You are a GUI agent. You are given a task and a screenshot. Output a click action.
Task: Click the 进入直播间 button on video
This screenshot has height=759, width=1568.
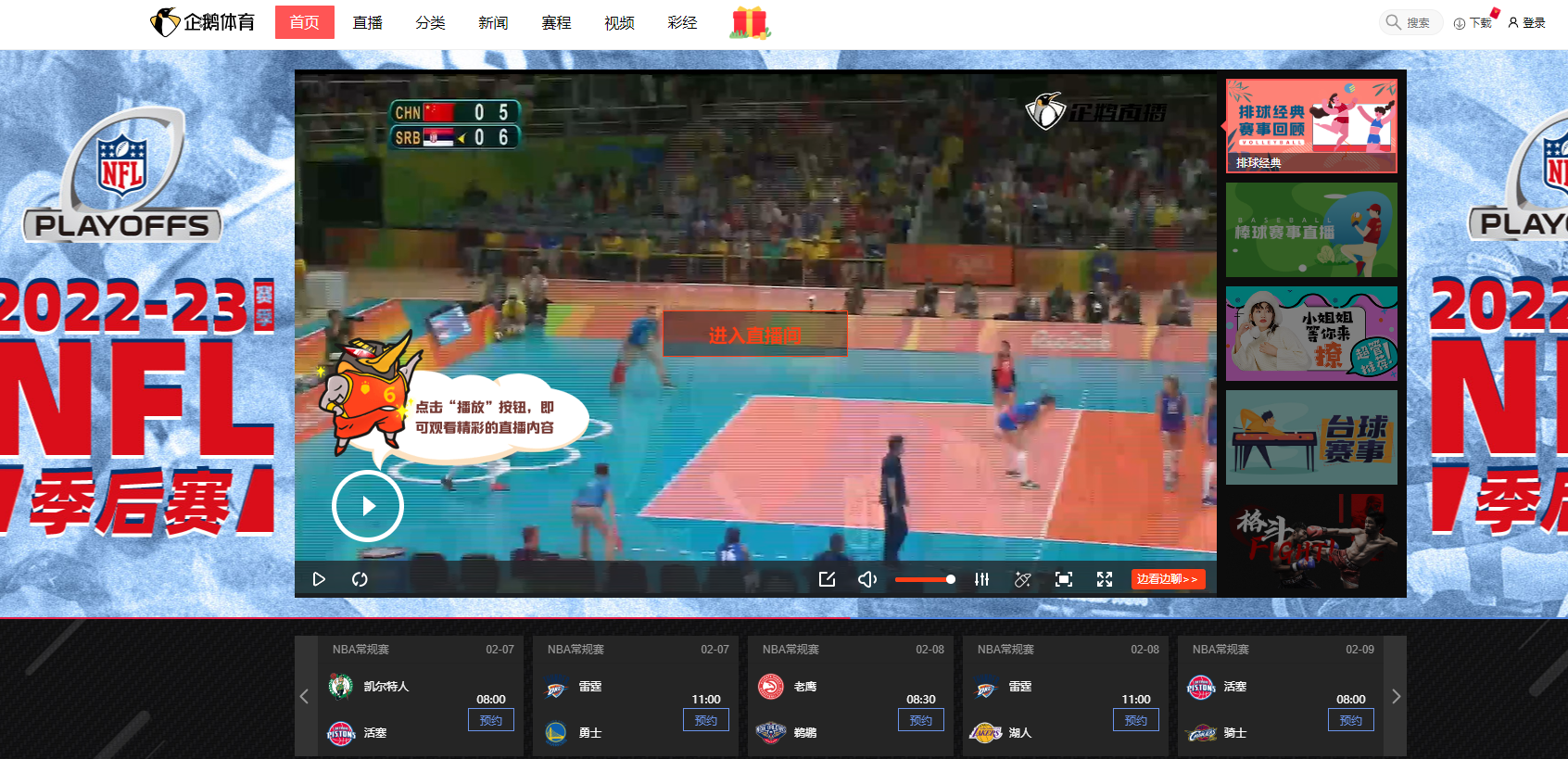coord(754,335)
